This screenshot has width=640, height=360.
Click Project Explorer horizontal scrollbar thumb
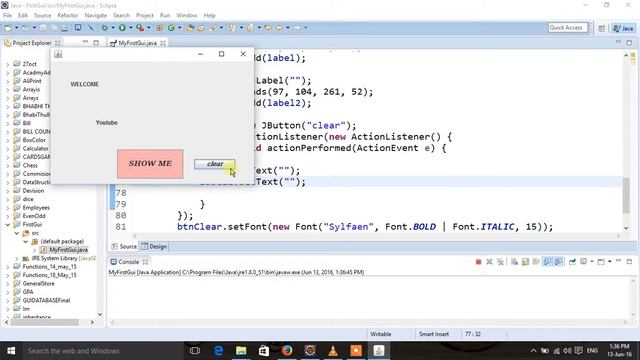(45, 322)
